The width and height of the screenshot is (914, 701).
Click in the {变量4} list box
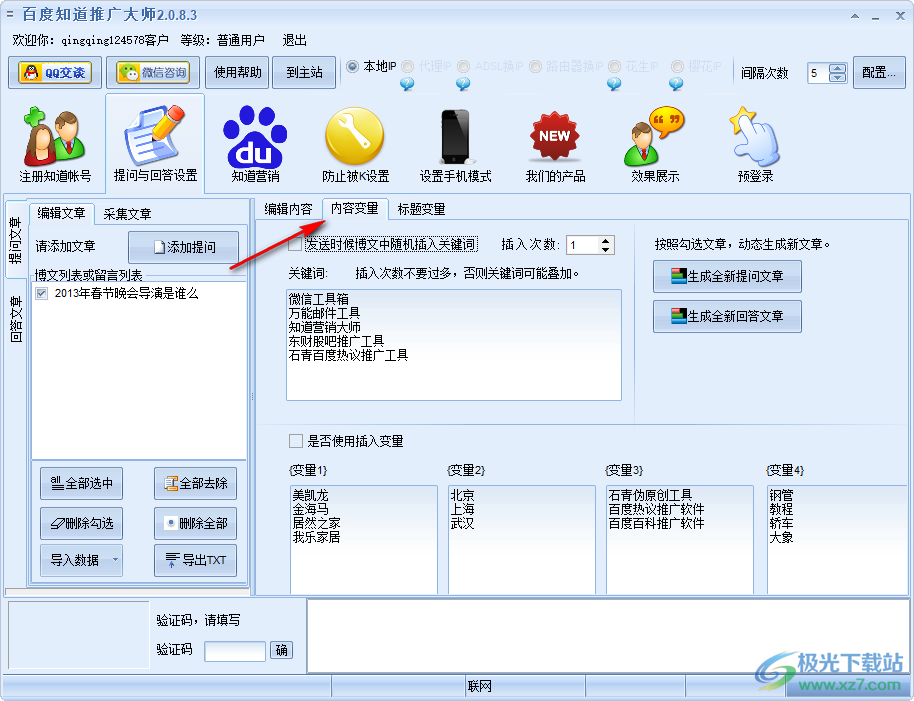pyautogui.click(x=838, y=540)
